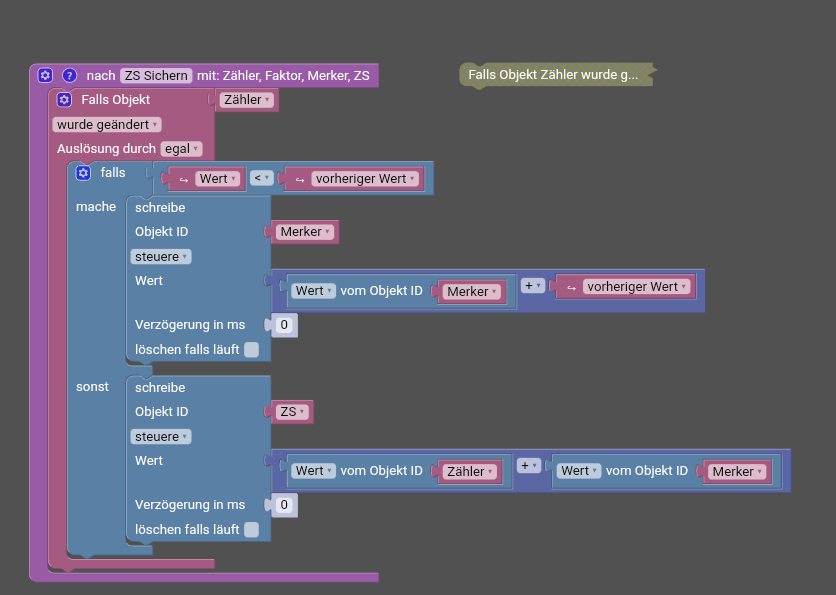Open the Wert dropdown in falls condition
This screenshot has height=595, width=836.
point(218,179)
